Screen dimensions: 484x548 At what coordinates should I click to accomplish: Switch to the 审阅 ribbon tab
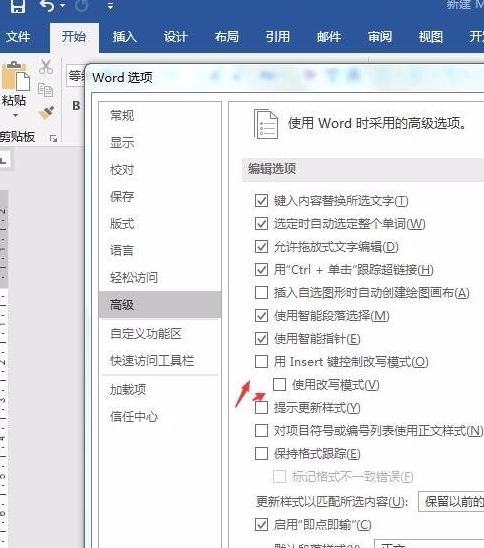pos(380,37)
